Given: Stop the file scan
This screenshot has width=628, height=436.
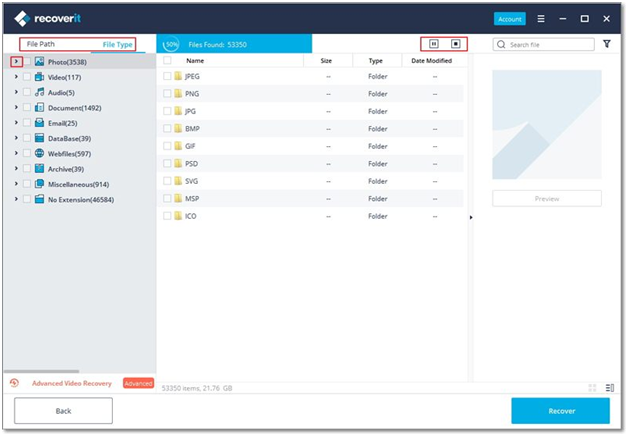Looking at the screenshot, I should (x=456, y=44).
